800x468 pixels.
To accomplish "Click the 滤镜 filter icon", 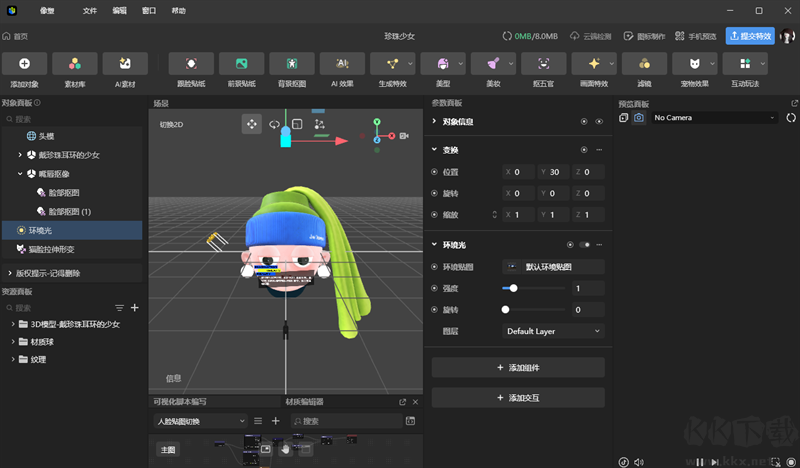I will click(x=644, y=64).
